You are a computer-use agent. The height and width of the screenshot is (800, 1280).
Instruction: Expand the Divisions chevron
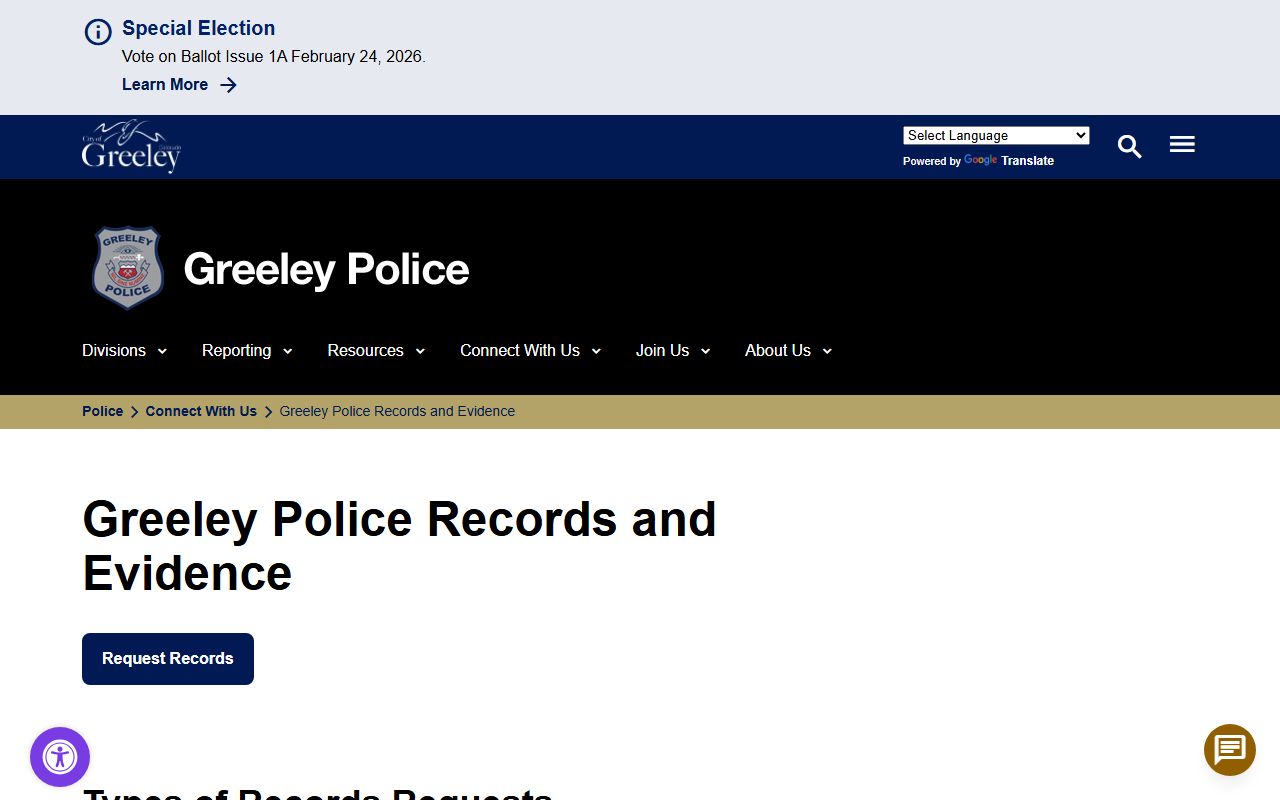click(x=162, y=351)
